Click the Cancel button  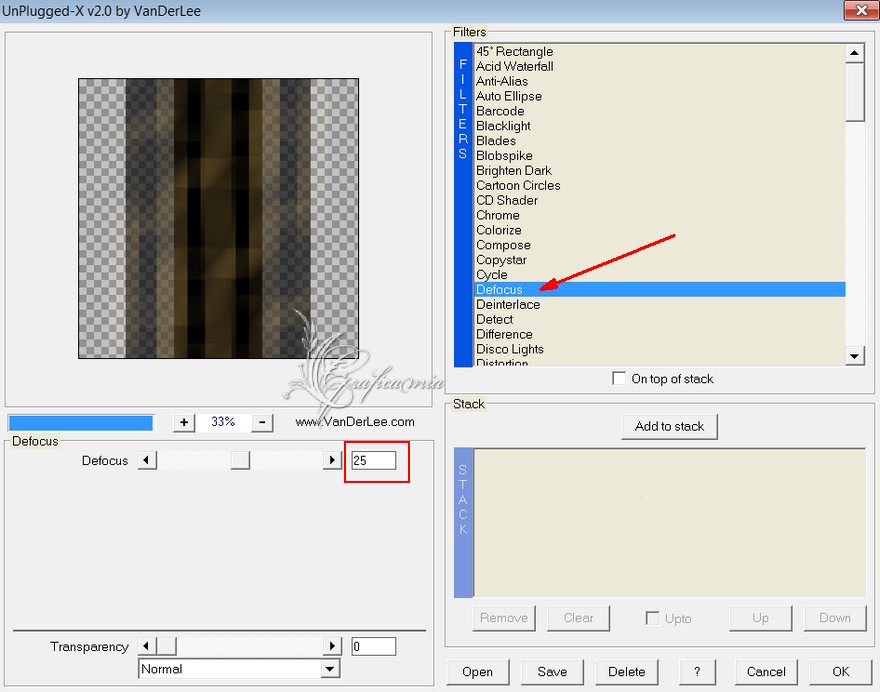pyautogui.click(x=766, y=672)
